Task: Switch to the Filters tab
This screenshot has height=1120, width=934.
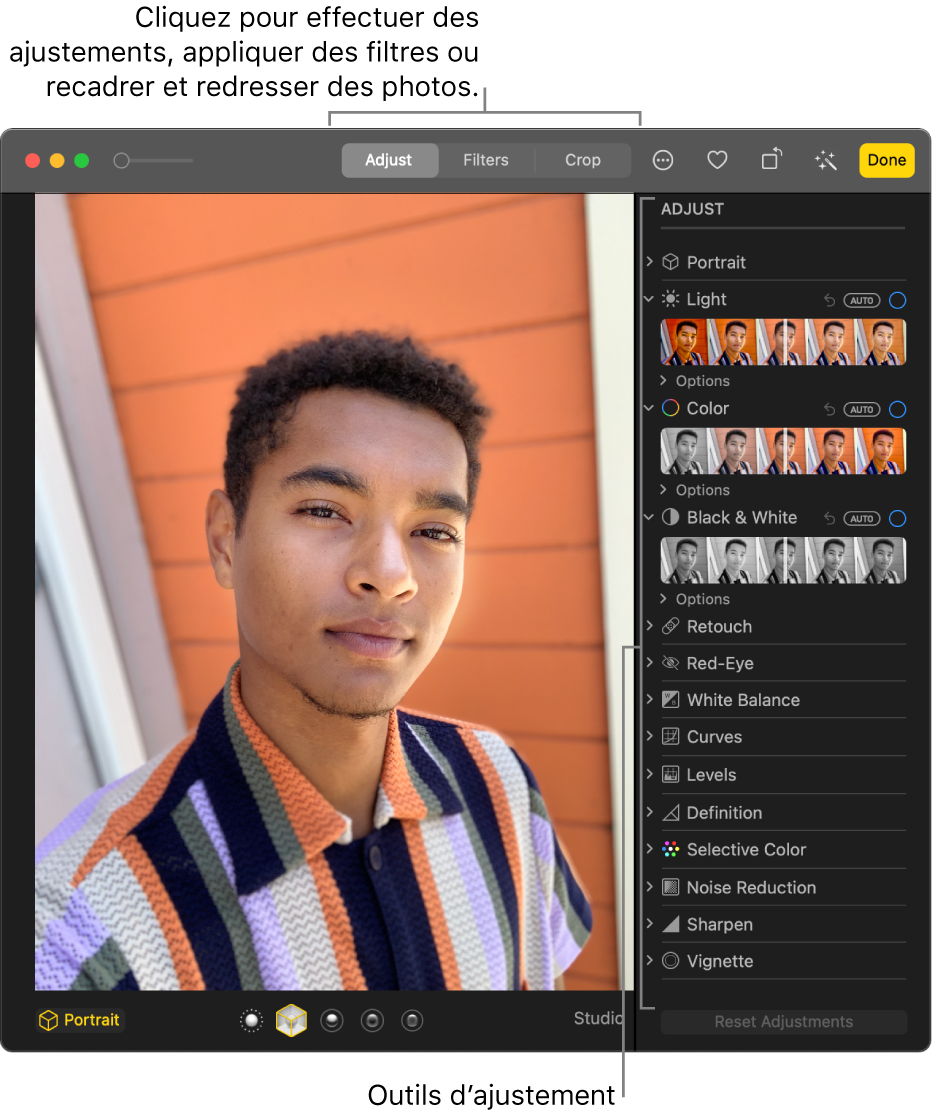Action: [x=486, y=160]
